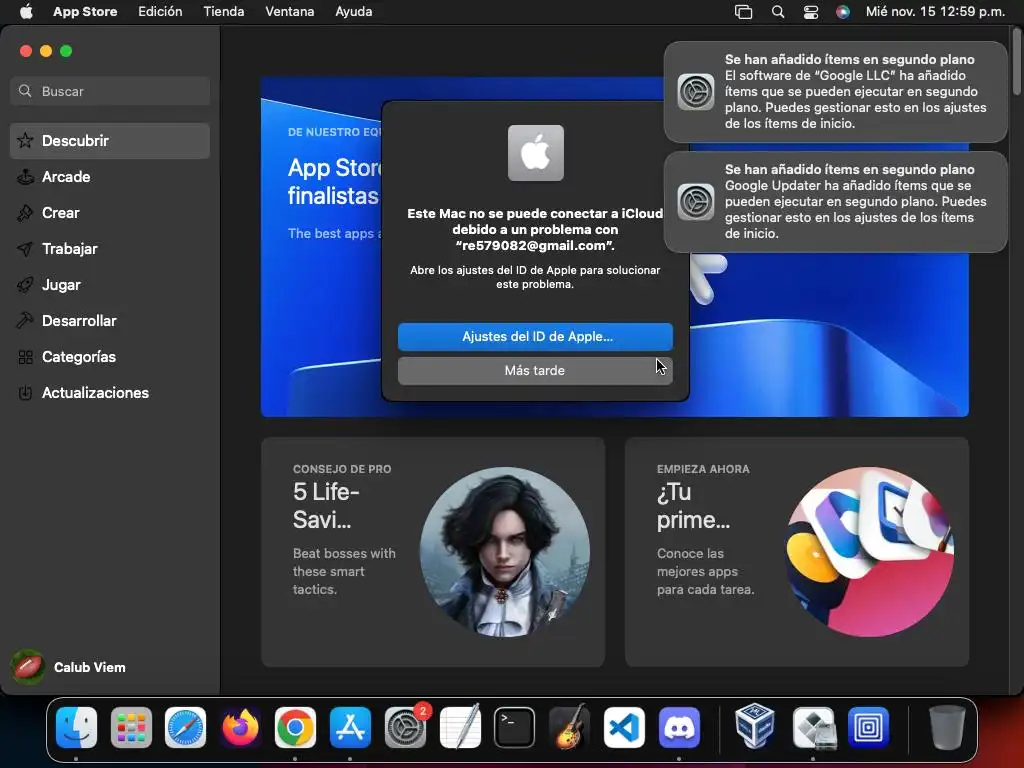Open the Descubrir section in the sidebar
This screenshot has width=1024, height=768.
[x=110, y=140]
